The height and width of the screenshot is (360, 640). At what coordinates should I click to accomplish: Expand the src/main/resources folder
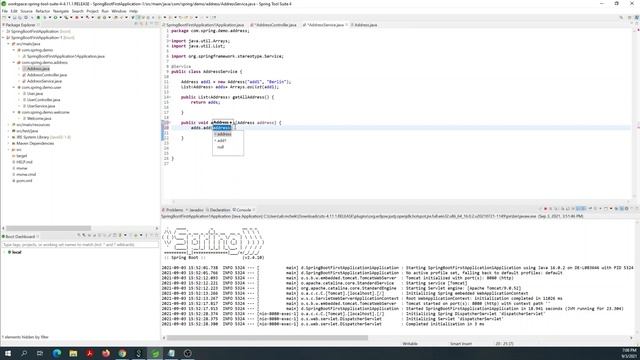point(9,124)
